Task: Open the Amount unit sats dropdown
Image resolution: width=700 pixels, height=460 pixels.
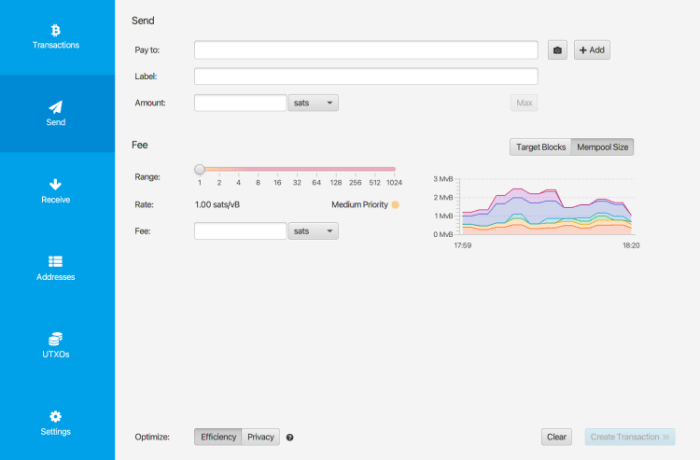Action: [x=313, y=103]
